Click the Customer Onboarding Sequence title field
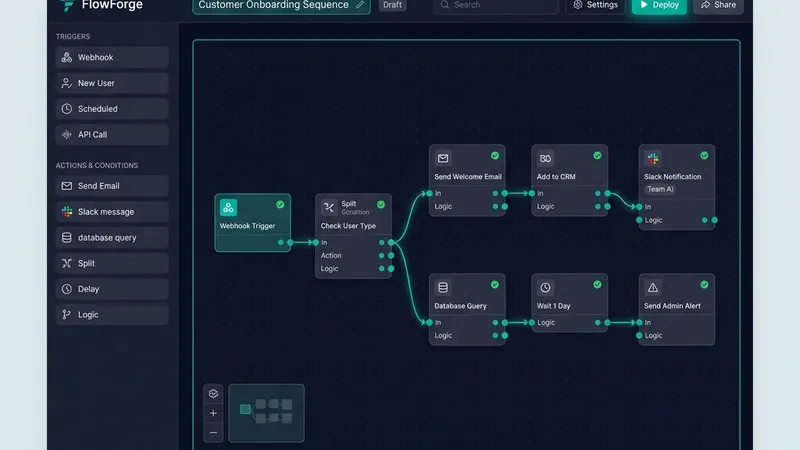The width and height of the screenshot is (800, 450). click(281, 5)
